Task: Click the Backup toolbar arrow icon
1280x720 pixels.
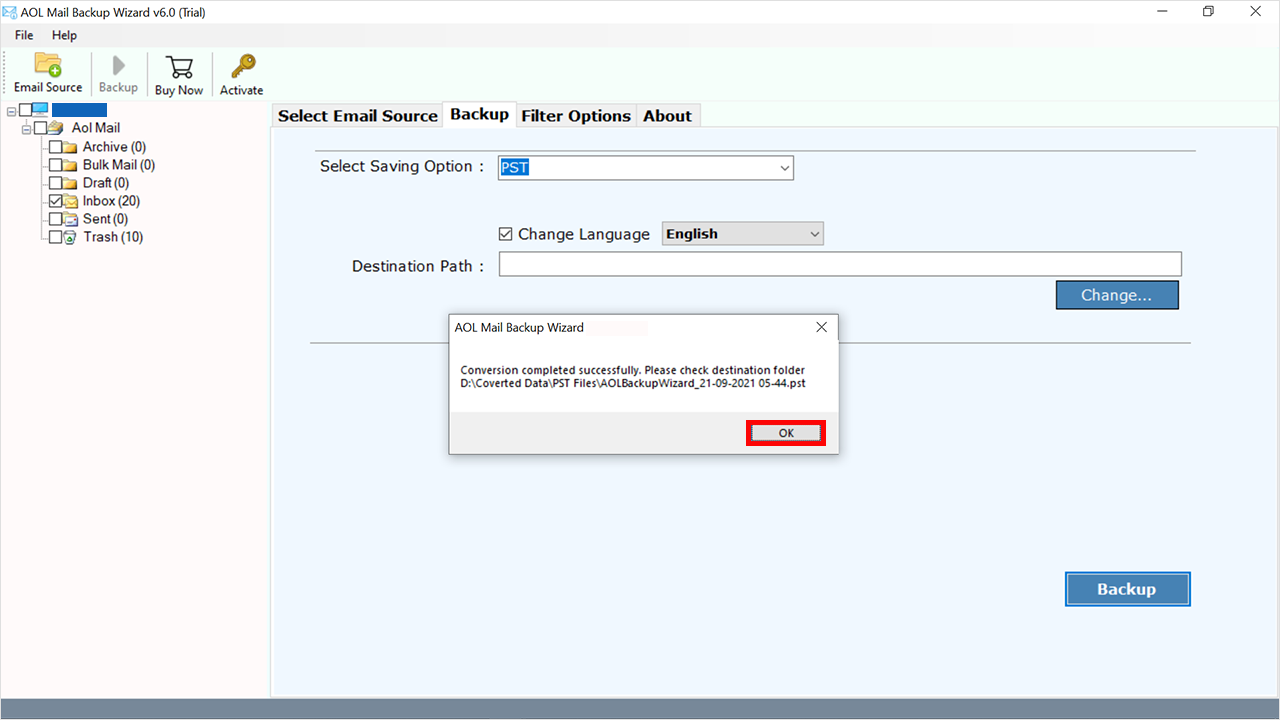Action: [x=118, y=65]
